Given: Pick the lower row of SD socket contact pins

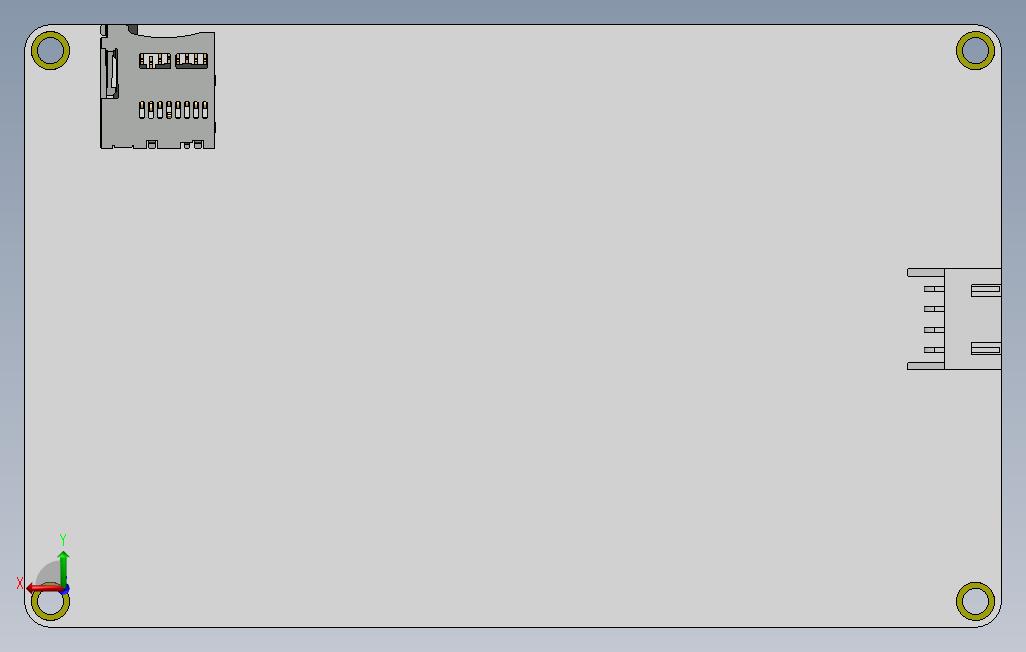Looking at the screenshot, I should tap(173, 109).
